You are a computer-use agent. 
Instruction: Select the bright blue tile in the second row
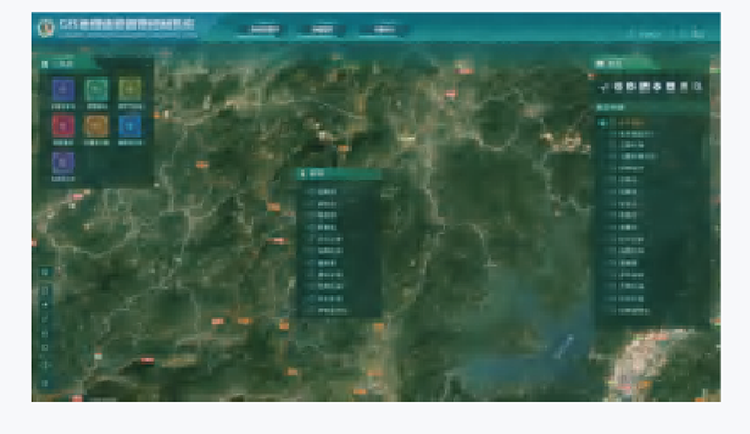point(129,124)
